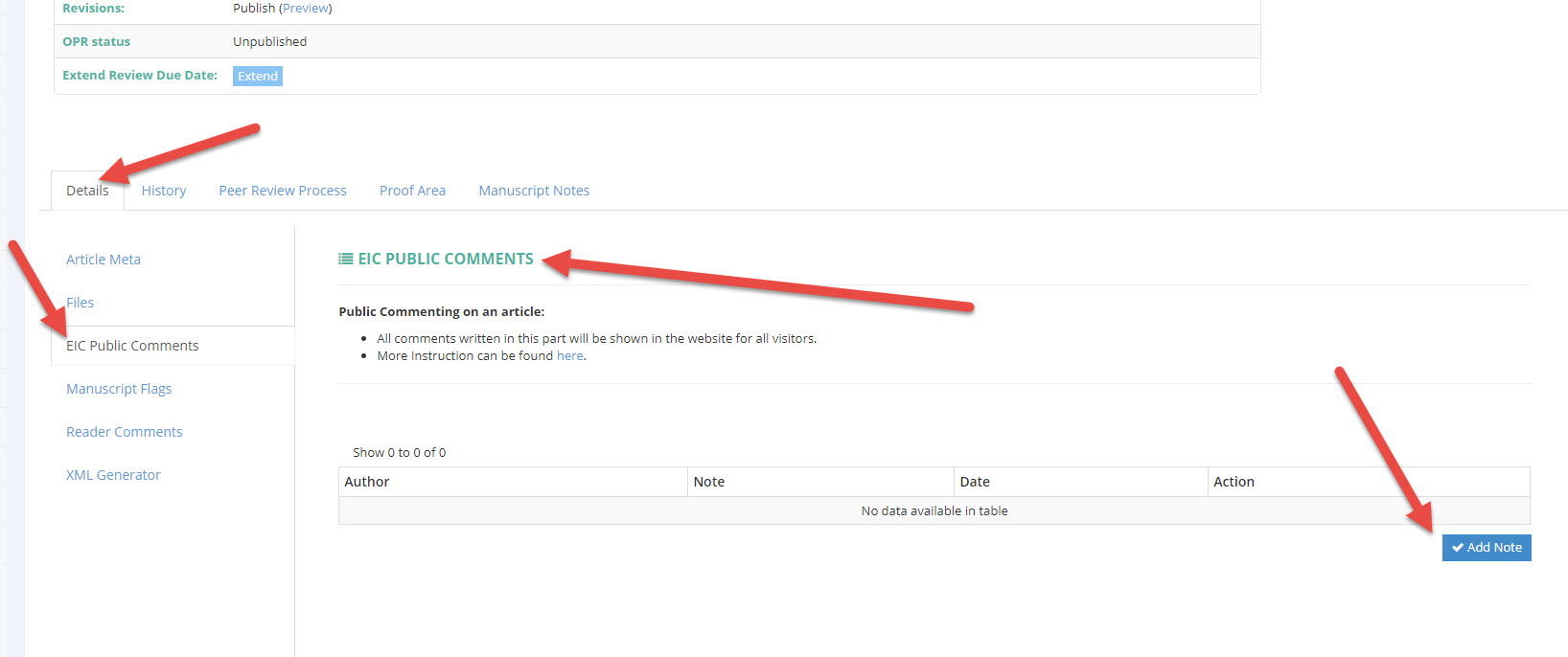1568x657 pixels.
Task: Open Reader Comments in the side menu
Action: [x=125, y=432]
